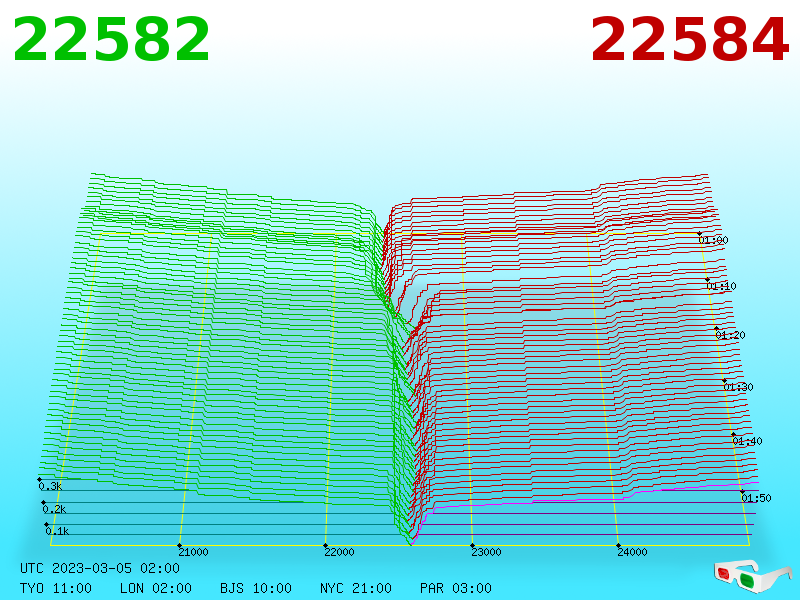Click the red ask price 22584
800x600 pixels.
[x=689, y=40]
